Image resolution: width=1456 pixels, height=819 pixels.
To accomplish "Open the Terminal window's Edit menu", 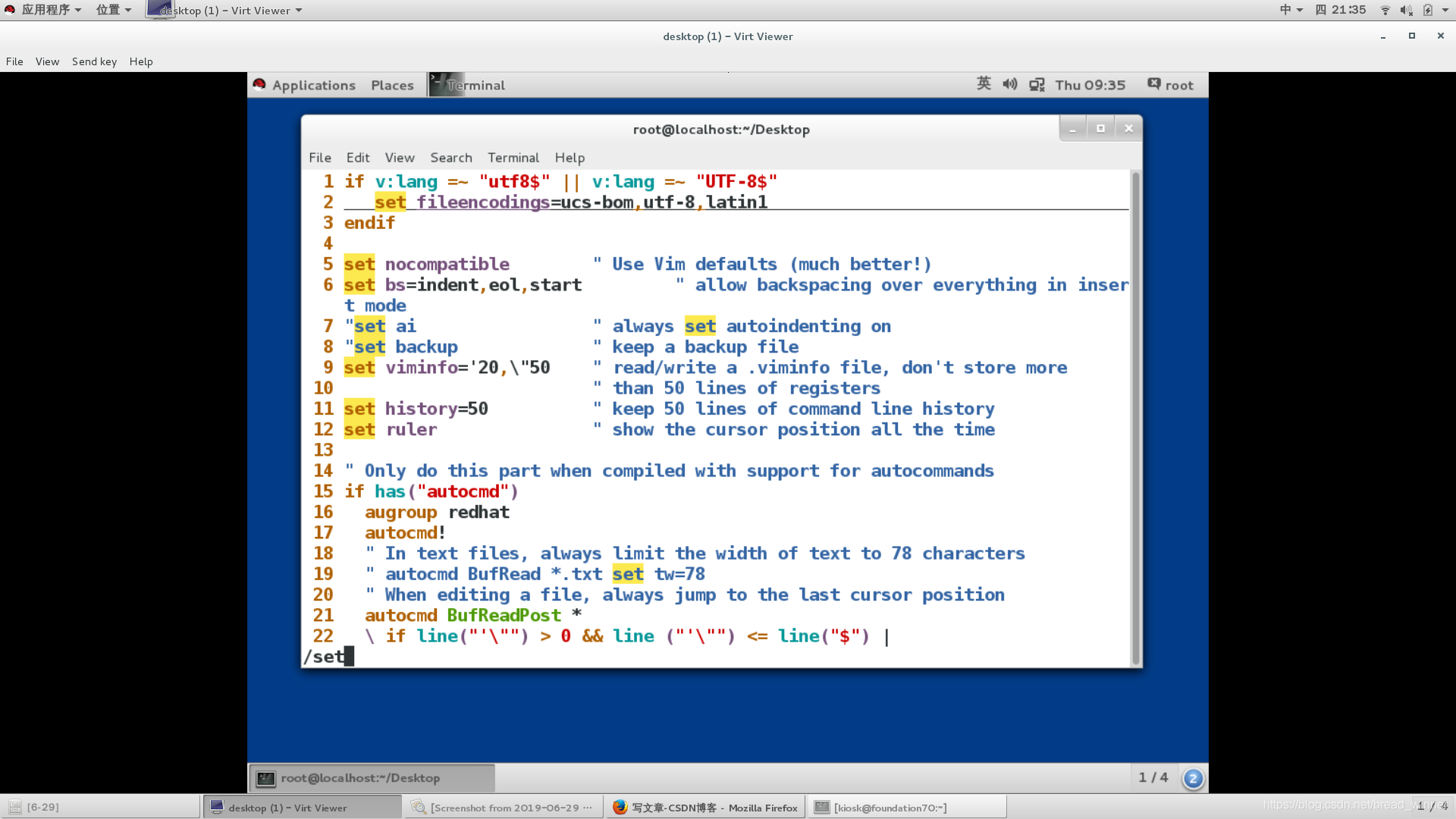I will pyautogui.click(x=357, y=158).
